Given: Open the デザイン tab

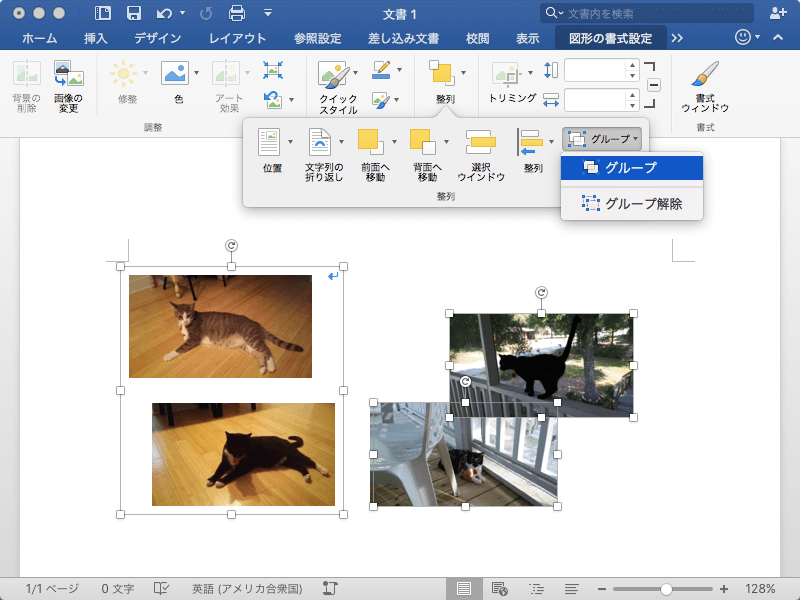Looking at the screenshot, I should coord(158,38).
